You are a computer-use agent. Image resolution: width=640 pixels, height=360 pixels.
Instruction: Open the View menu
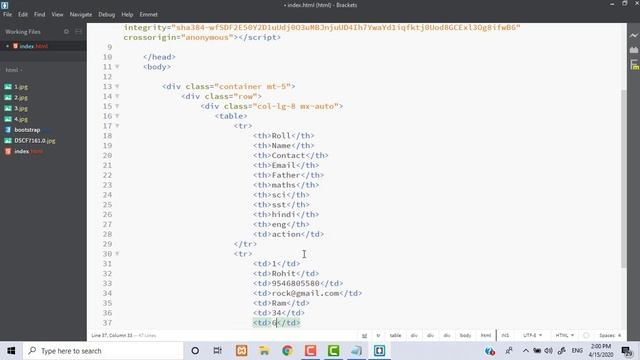[58, 14]
